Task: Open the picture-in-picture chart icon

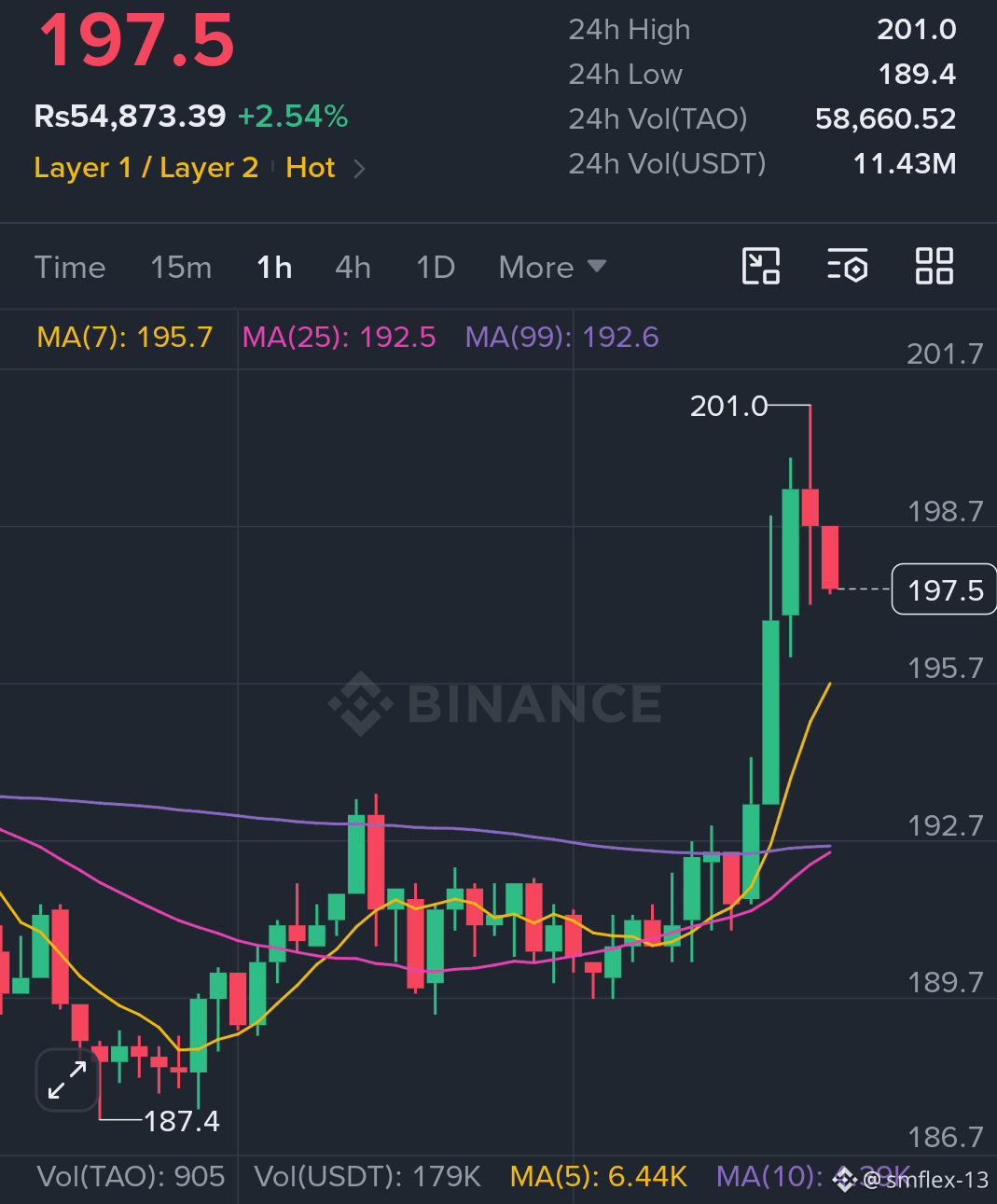Action: pos(761,267)
